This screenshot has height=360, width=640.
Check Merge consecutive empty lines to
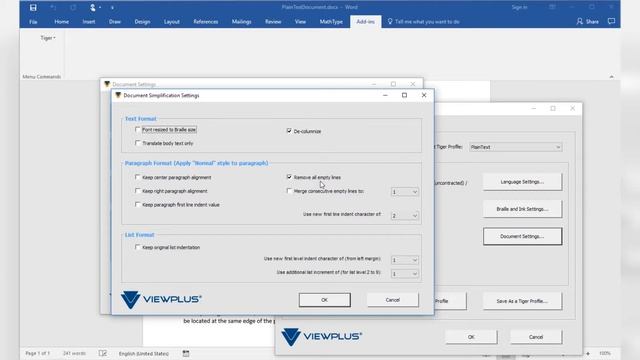289,191
